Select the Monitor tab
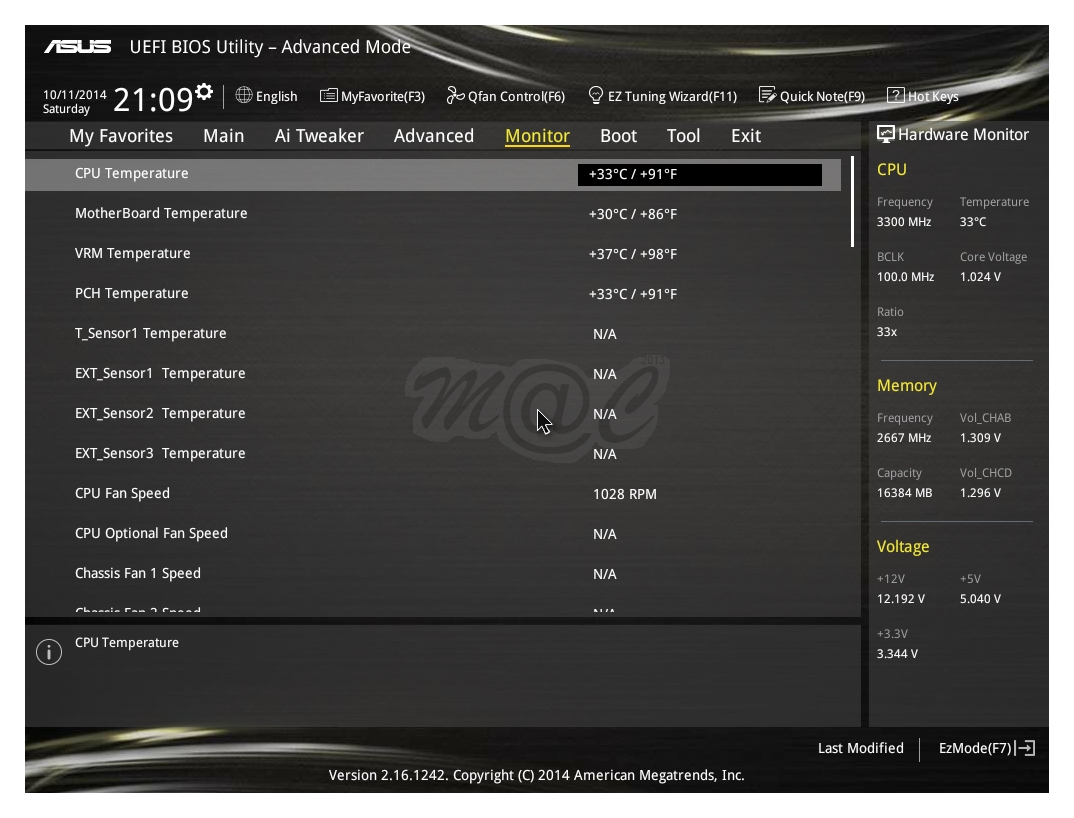The height and width of the screenshot is (818, 1074). (x=538, y=136)
